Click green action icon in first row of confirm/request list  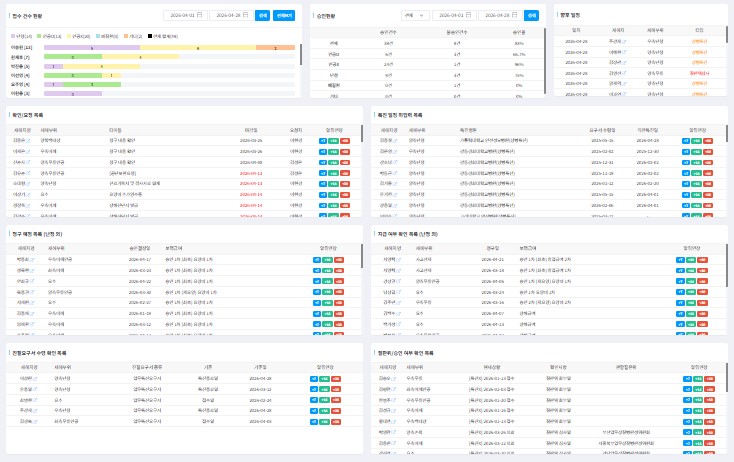333,141
